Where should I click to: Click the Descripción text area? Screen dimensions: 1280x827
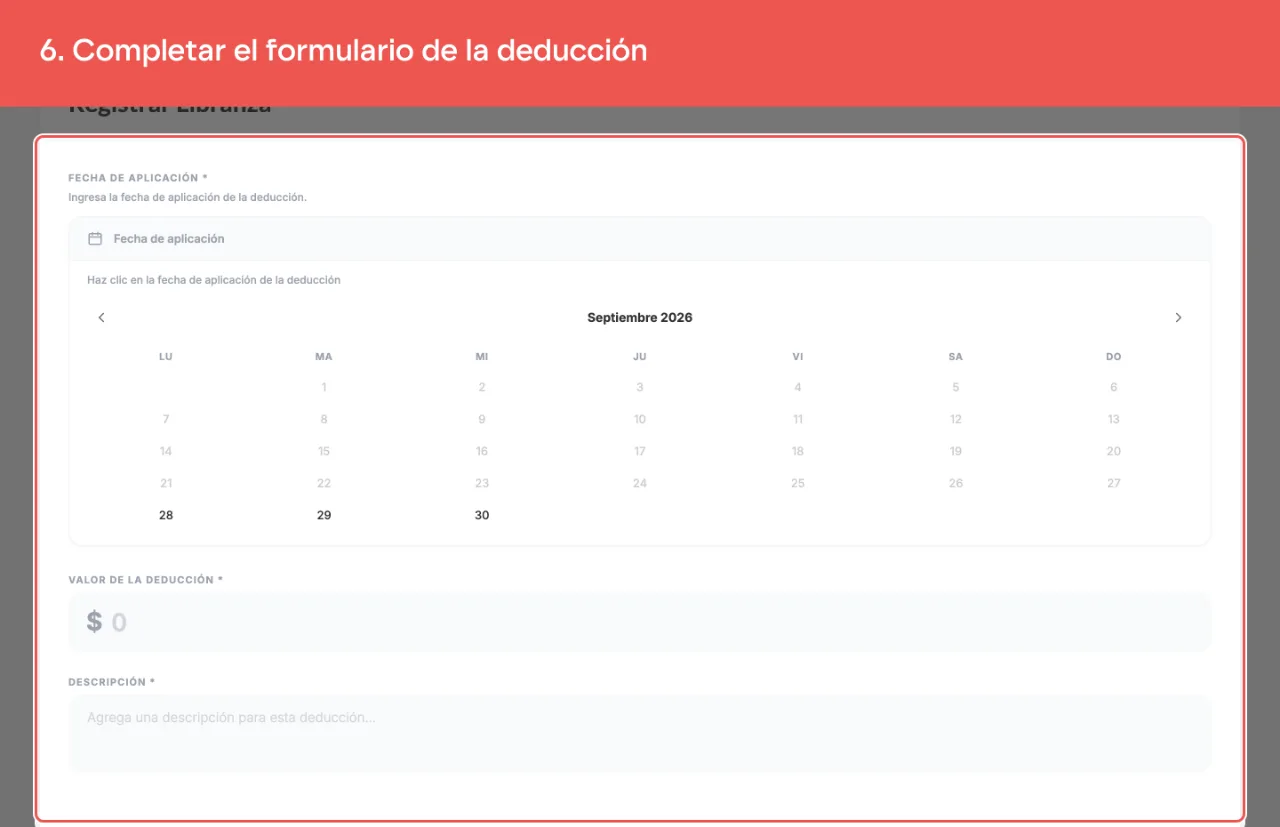[x=640, y=733]
